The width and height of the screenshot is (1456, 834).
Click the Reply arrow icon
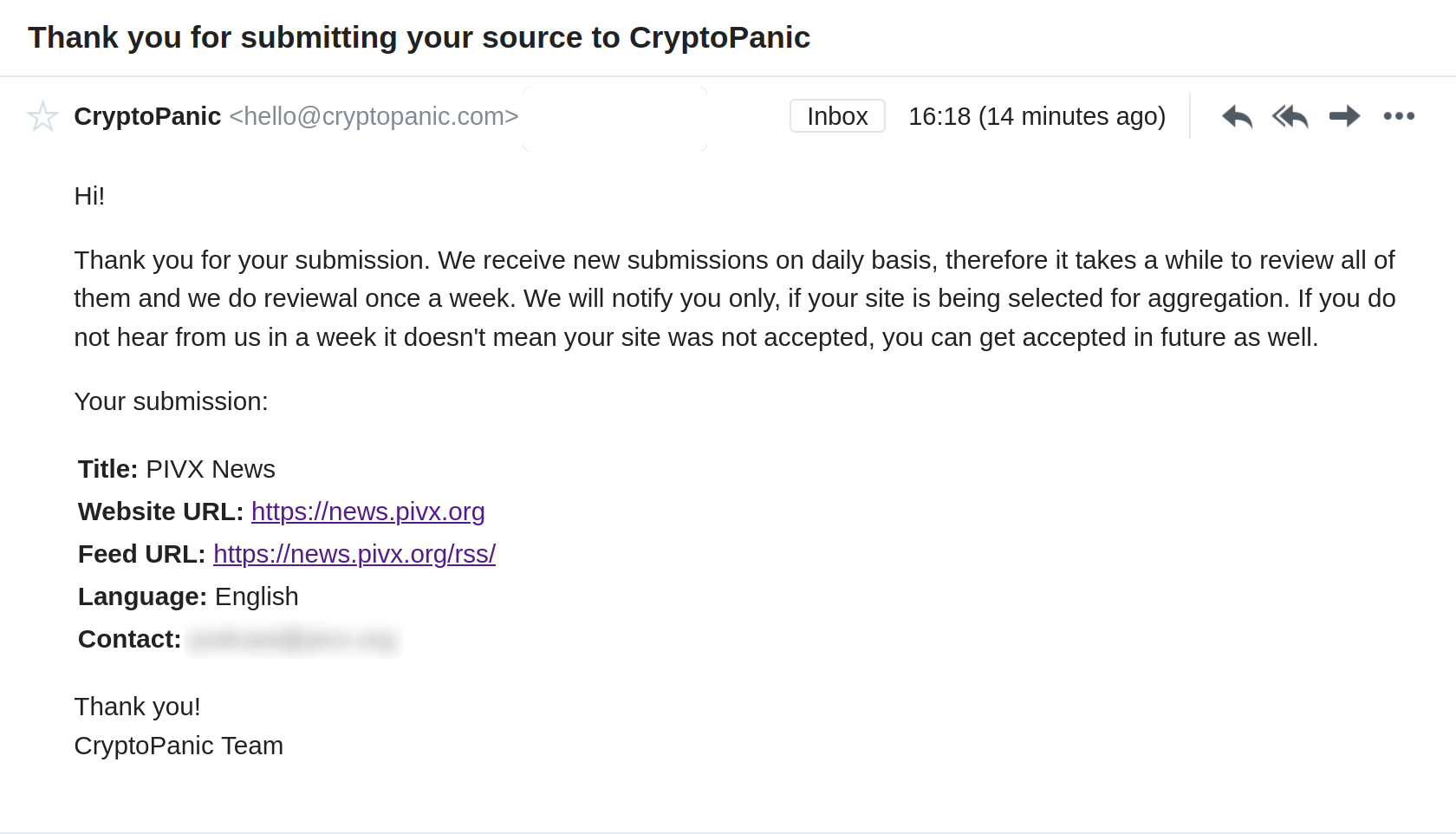1237,116
